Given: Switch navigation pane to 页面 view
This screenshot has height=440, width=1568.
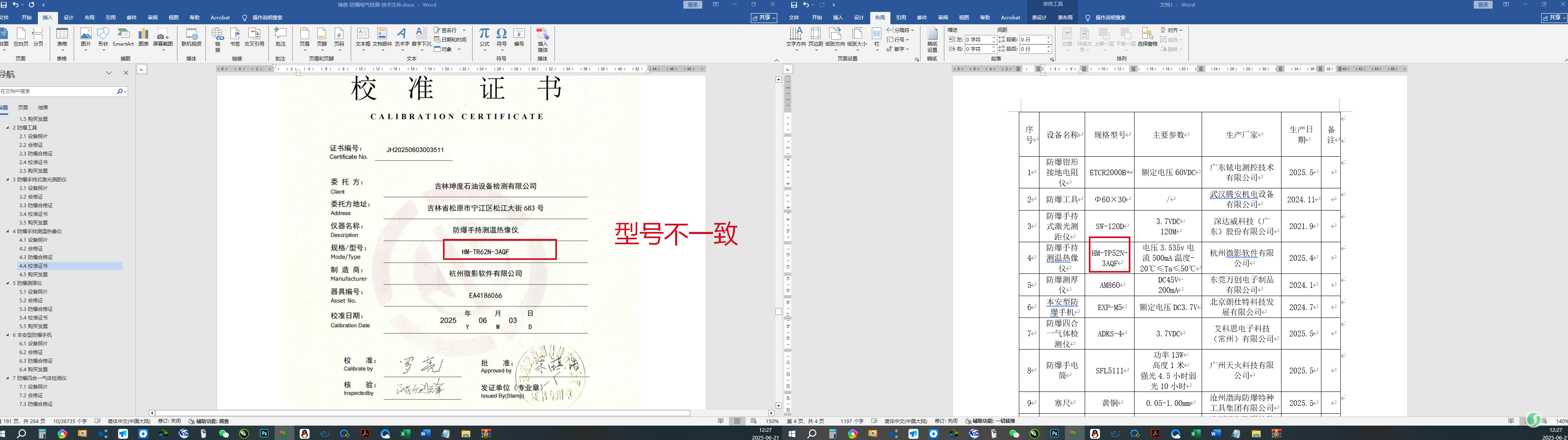Looking at the screenshot, I should (23, 108).
